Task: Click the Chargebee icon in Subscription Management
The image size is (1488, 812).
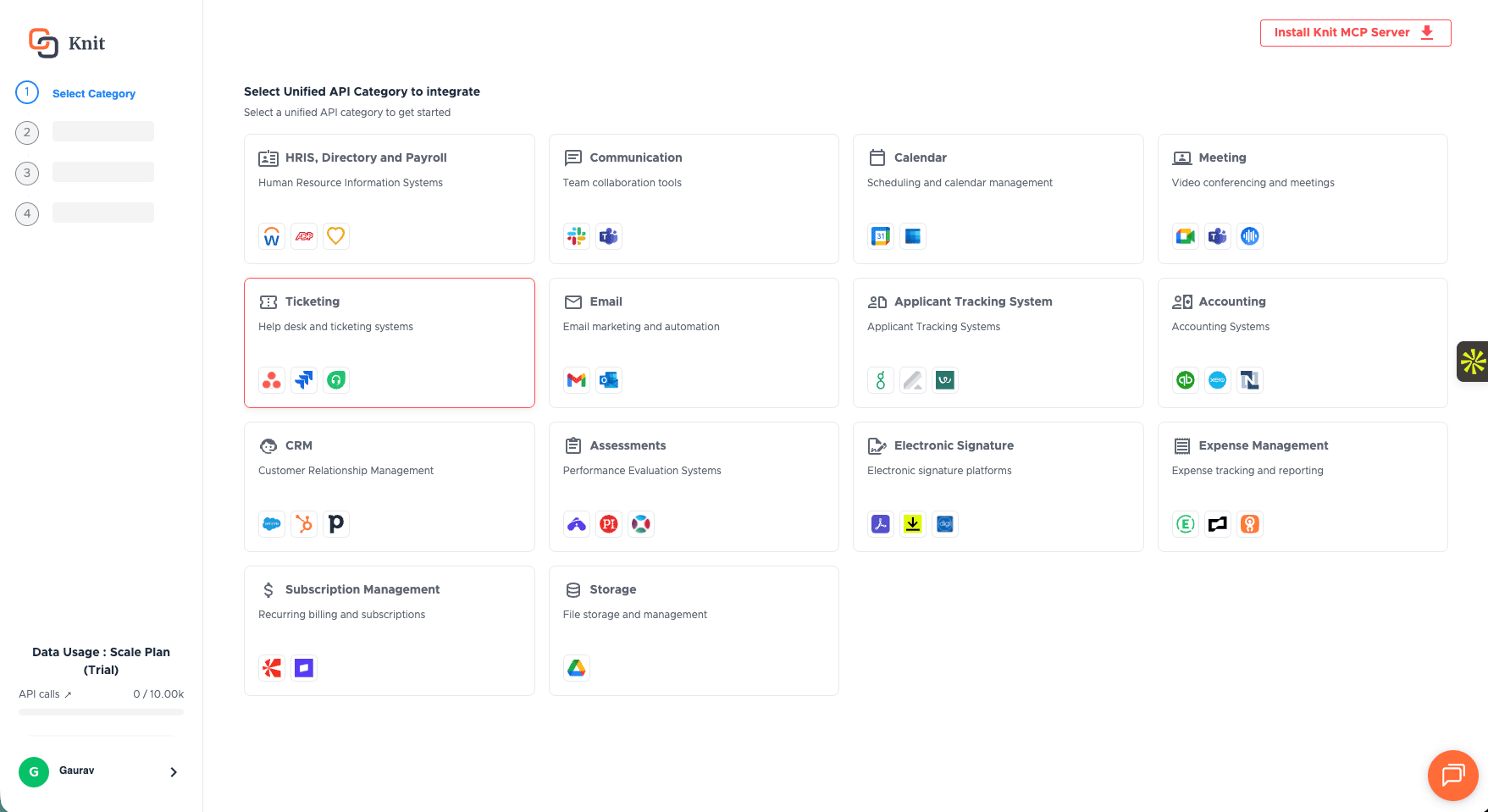Action: pyautogui.click(x=272, y=668)
